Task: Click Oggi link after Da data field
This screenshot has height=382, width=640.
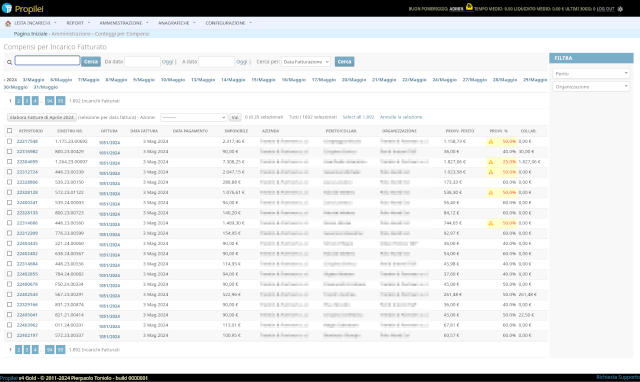Action: pos(167,62)
